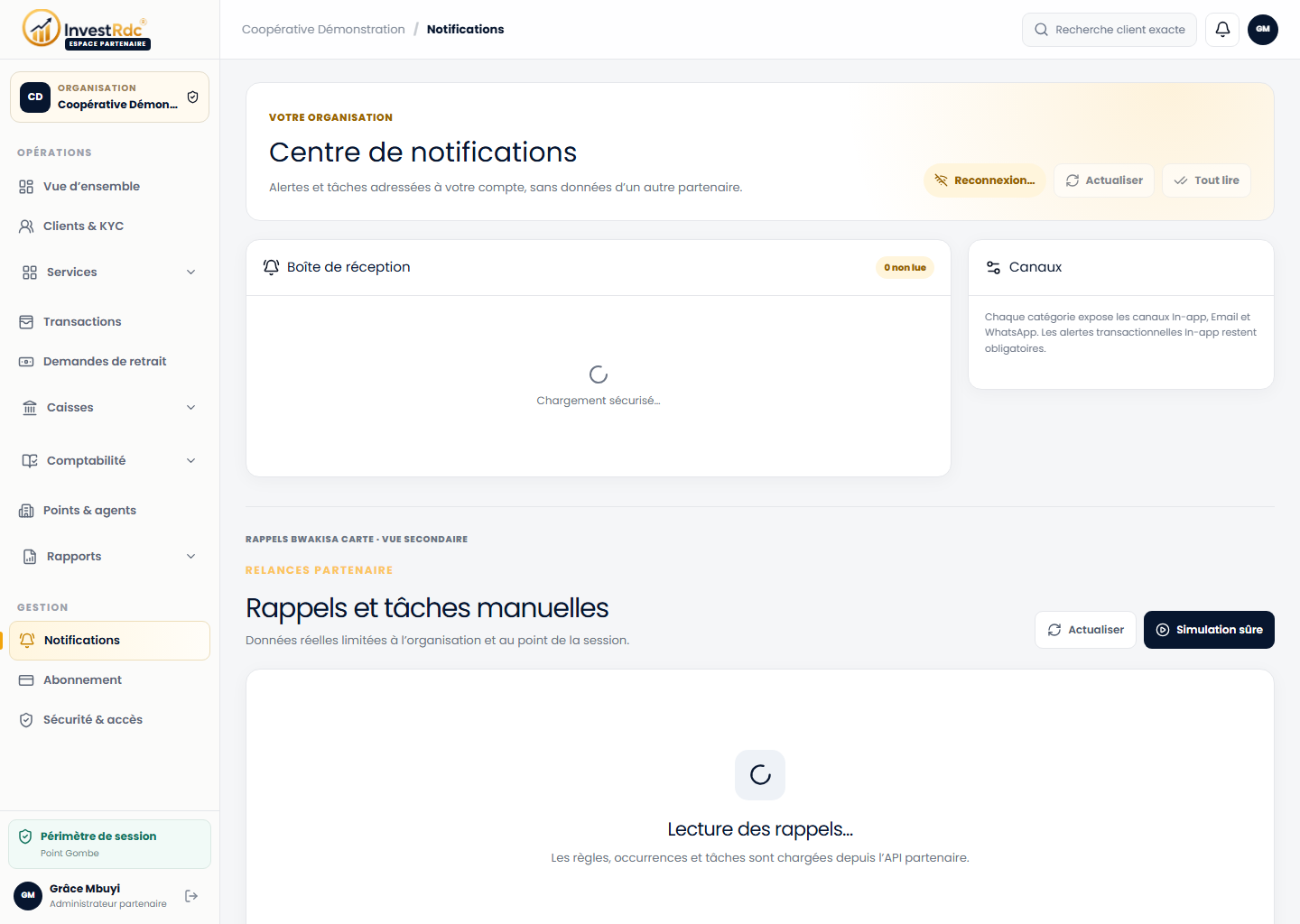Click the Clients & KYC people icon
Image resolution: width=1300 pixels, height=924 pixels.
point(26,226)
